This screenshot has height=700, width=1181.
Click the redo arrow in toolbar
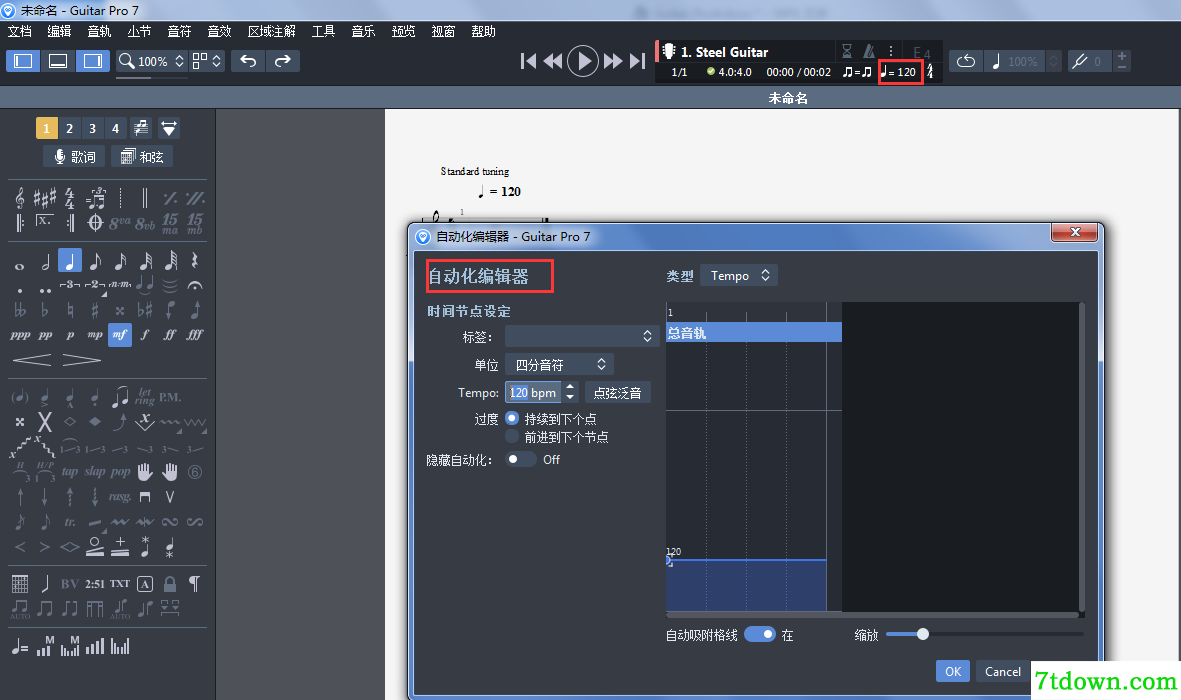[282, 61]
